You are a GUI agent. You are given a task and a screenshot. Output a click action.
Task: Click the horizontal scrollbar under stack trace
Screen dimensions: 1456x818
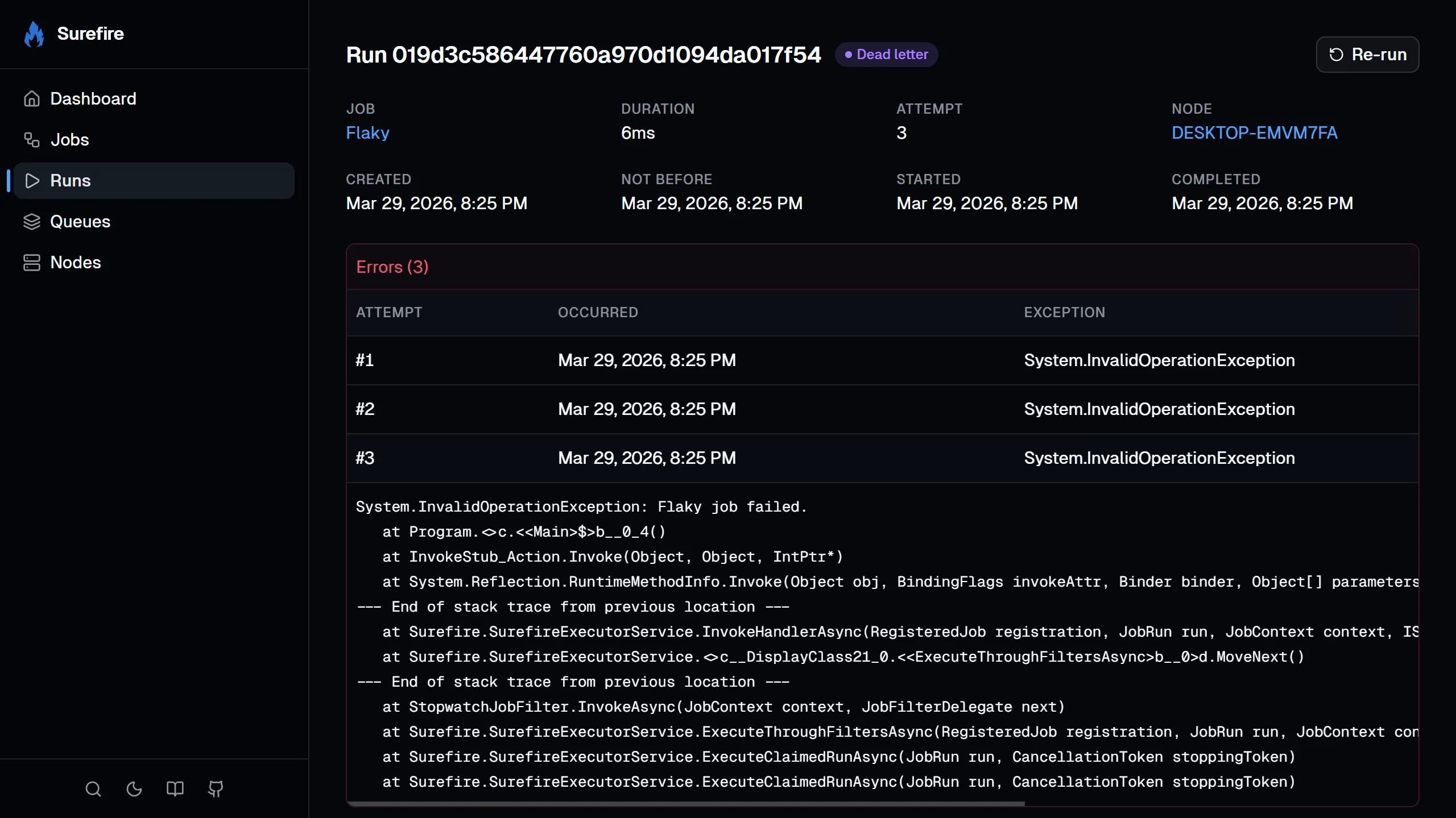(x=685, y=803)
